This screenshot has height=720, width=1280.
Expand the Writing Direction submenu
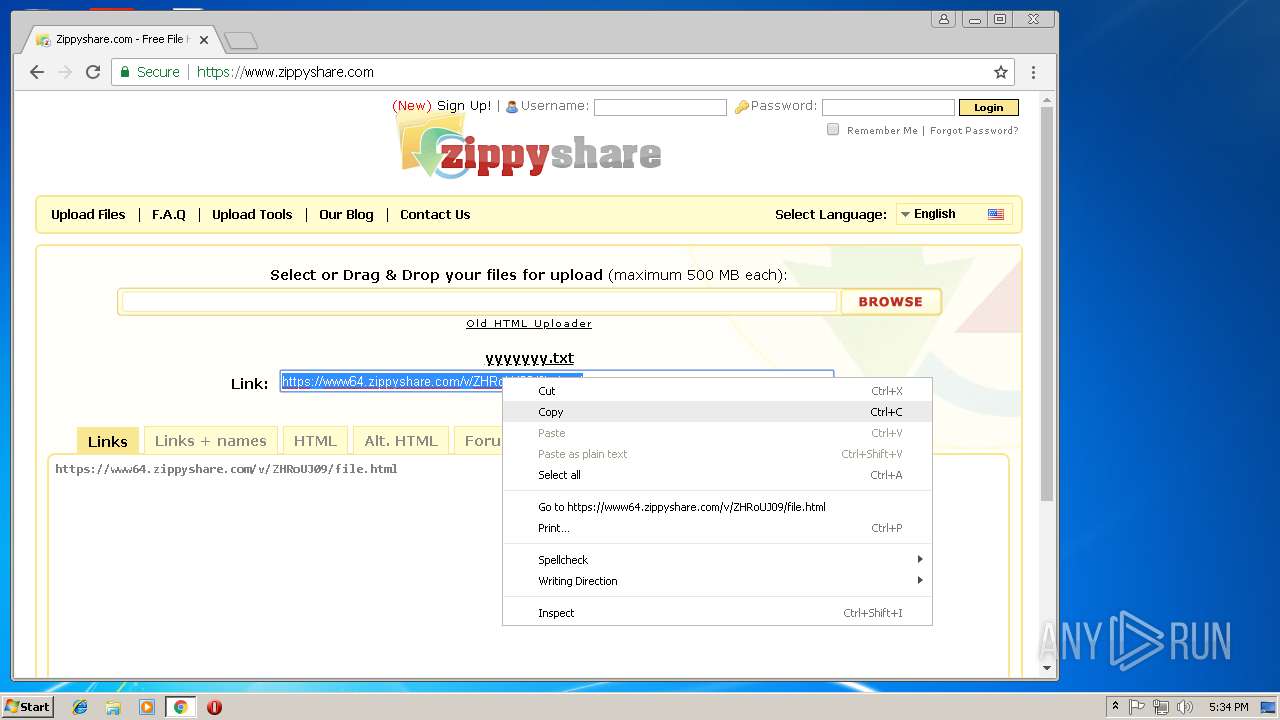[717, 581]
